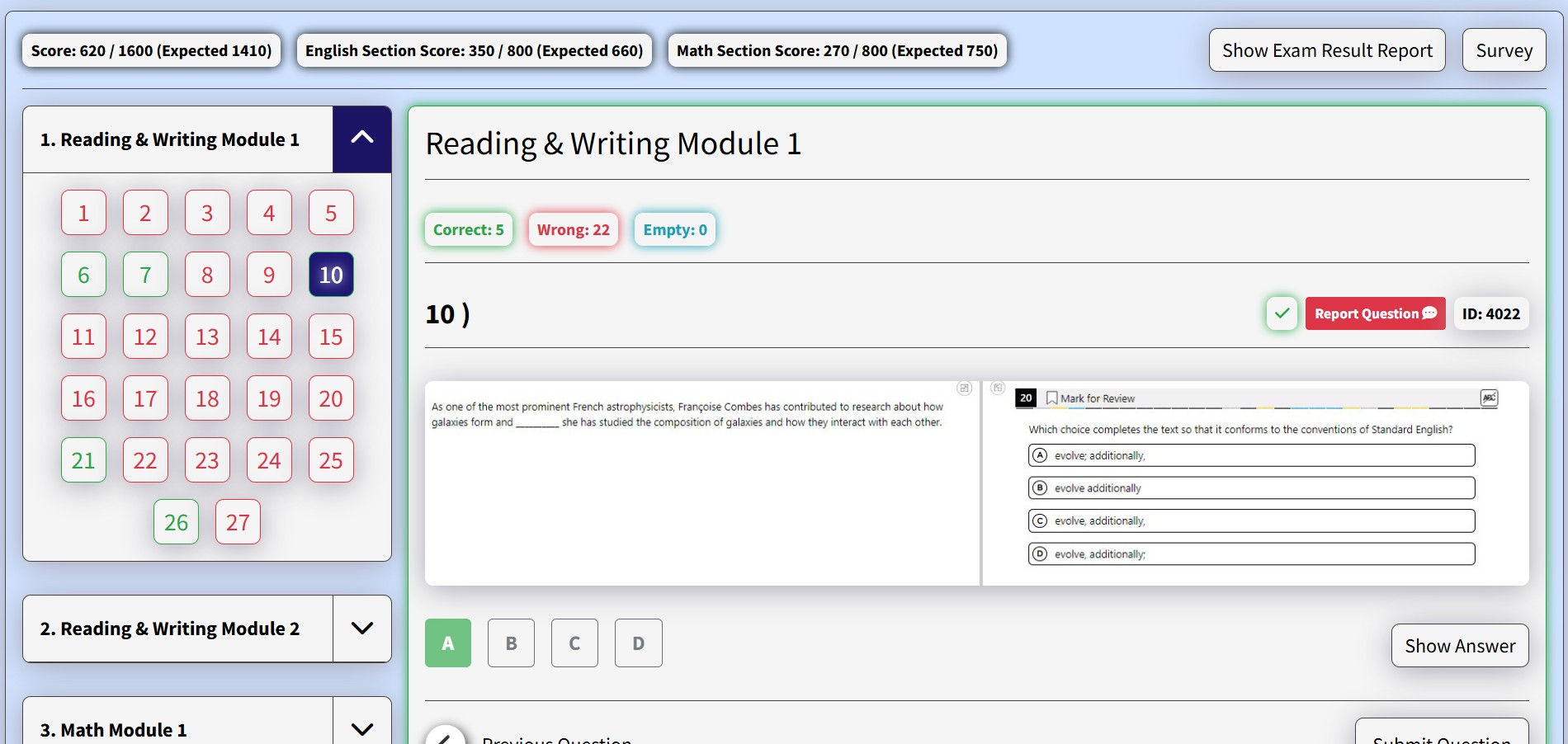Screen dimensions: 1568x744
Task: Go to question 21 in navigator
Action: 83,460
